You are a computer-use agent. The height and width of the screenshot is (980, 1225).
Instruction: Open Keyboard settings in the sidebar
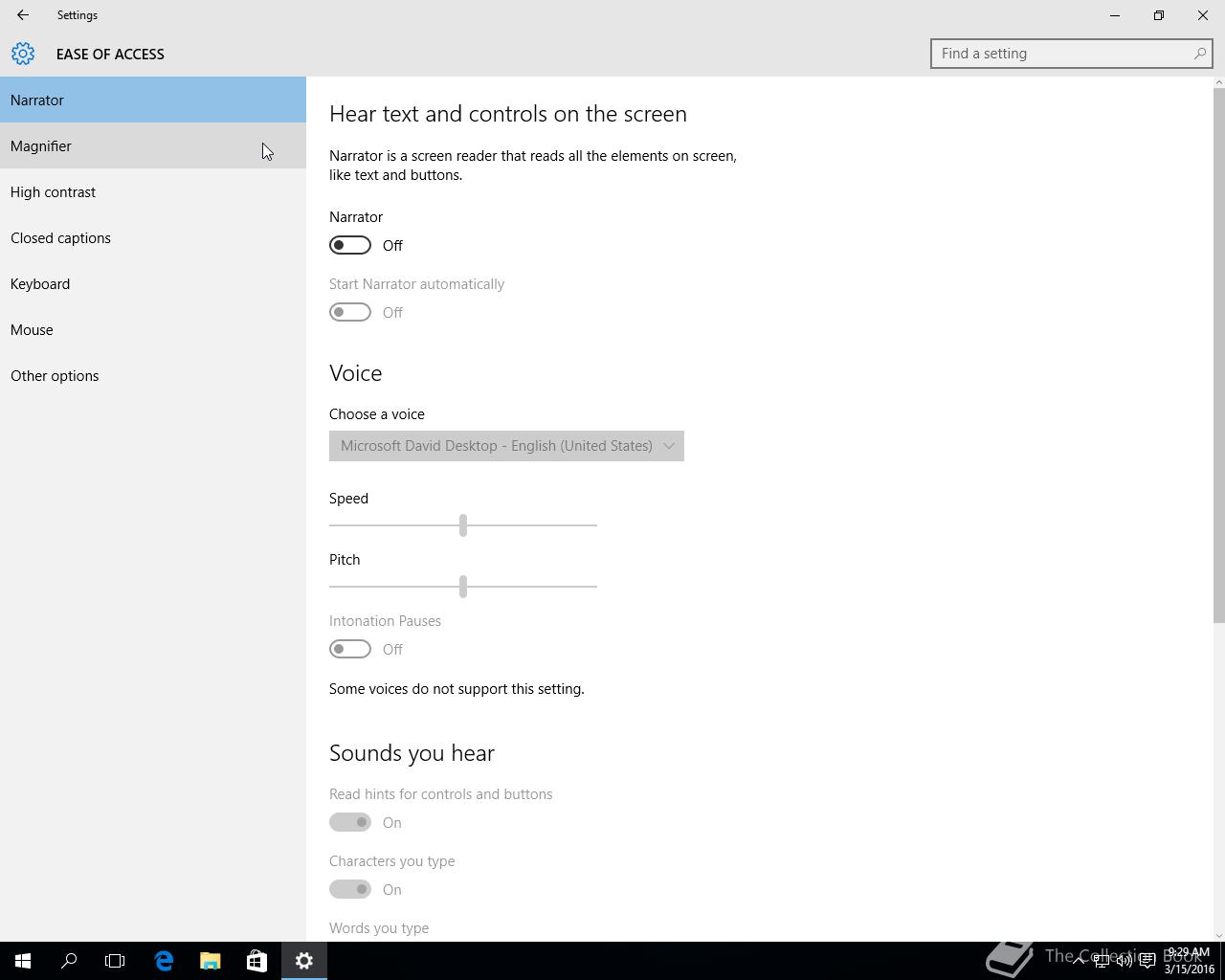153,283
